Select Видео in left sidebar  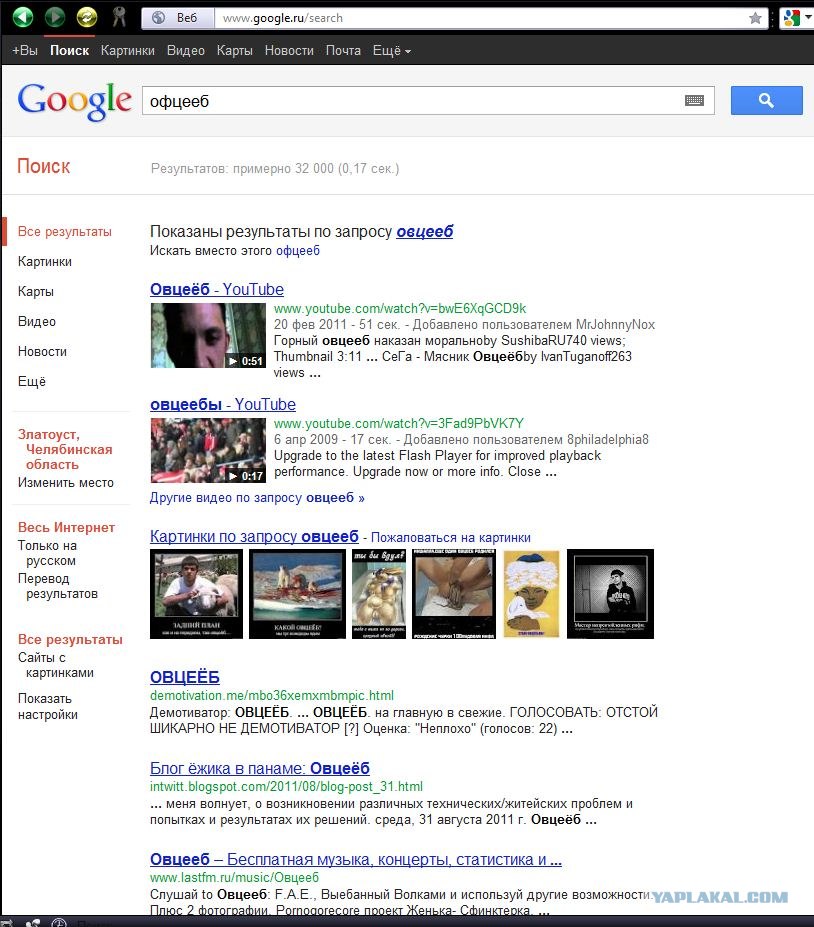click(x=37, y=322)
